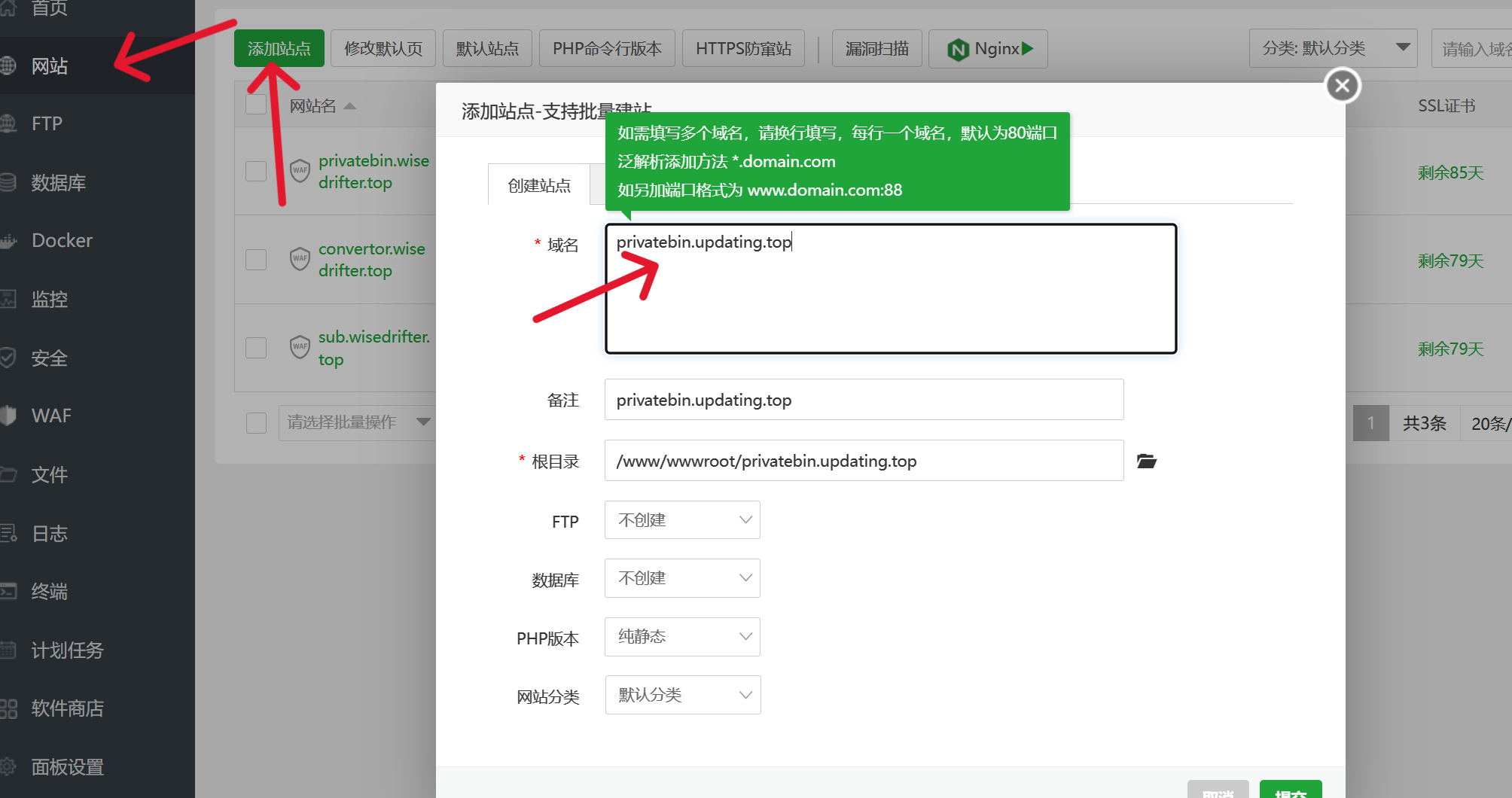The image size is (1512, 798).
Task: Click the 漏洞扫描 button
Action: (876, 48)
